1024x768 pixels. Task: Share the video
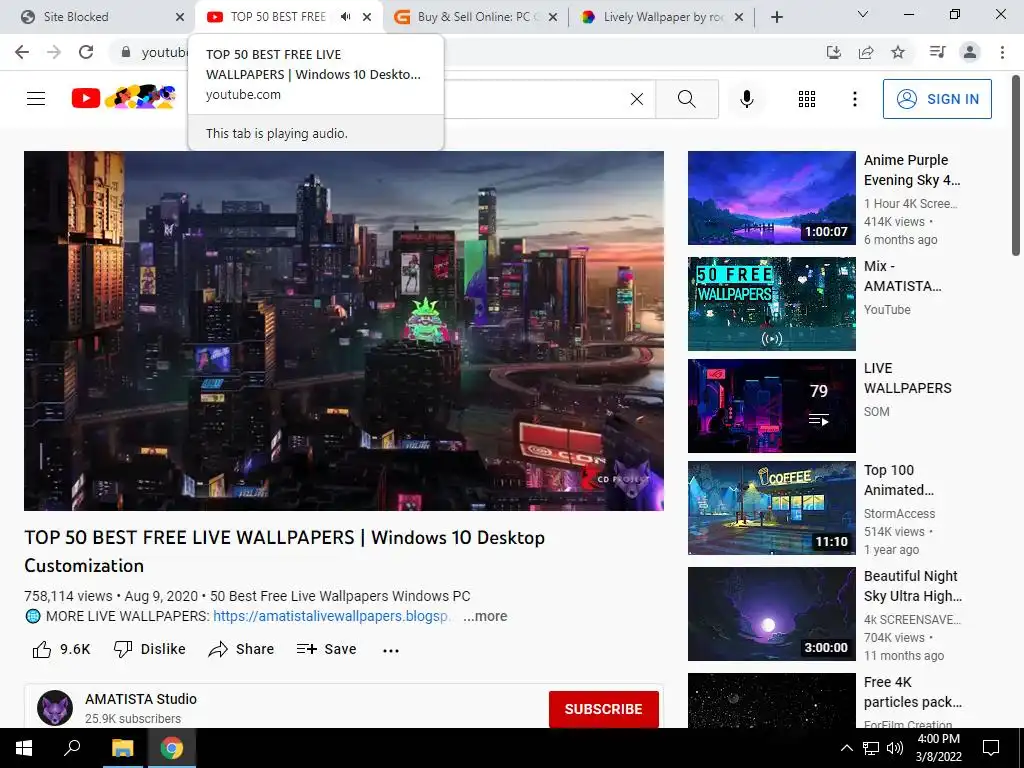[x=241, y=649]
